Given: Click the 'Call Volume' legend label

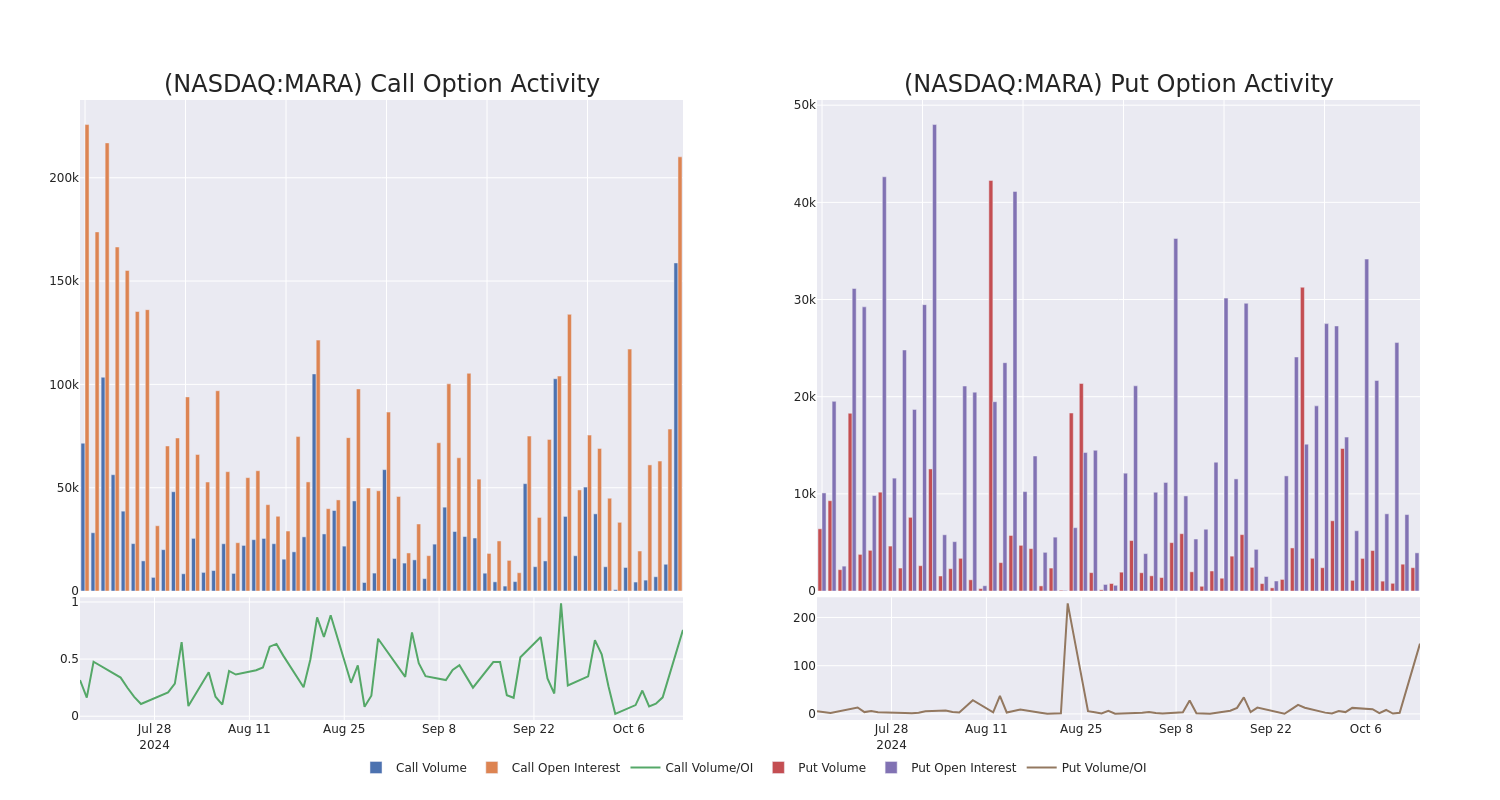Looking at the screenshot, I should 431,768.
